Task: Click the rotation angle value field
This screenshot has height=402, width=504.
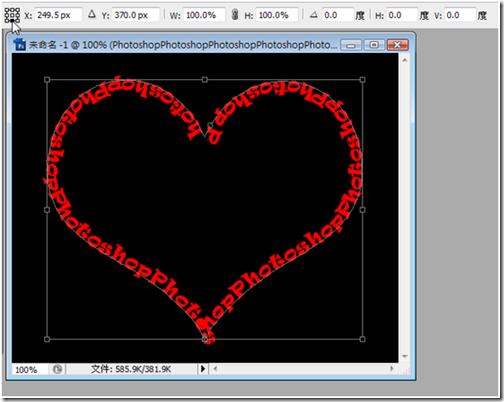Action: tap(337, 15)
